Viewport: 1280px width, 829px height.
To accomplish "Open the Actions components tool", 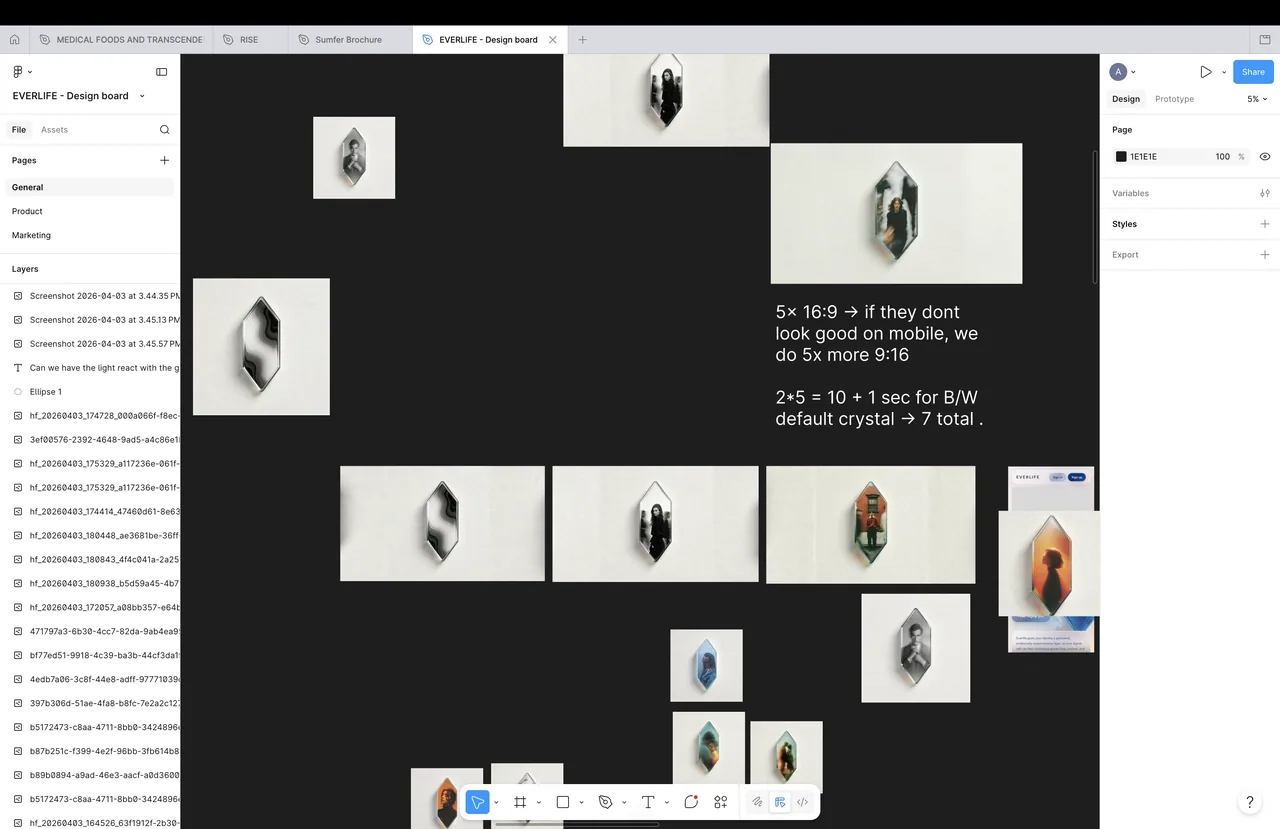I will click(x=720, y=802).
